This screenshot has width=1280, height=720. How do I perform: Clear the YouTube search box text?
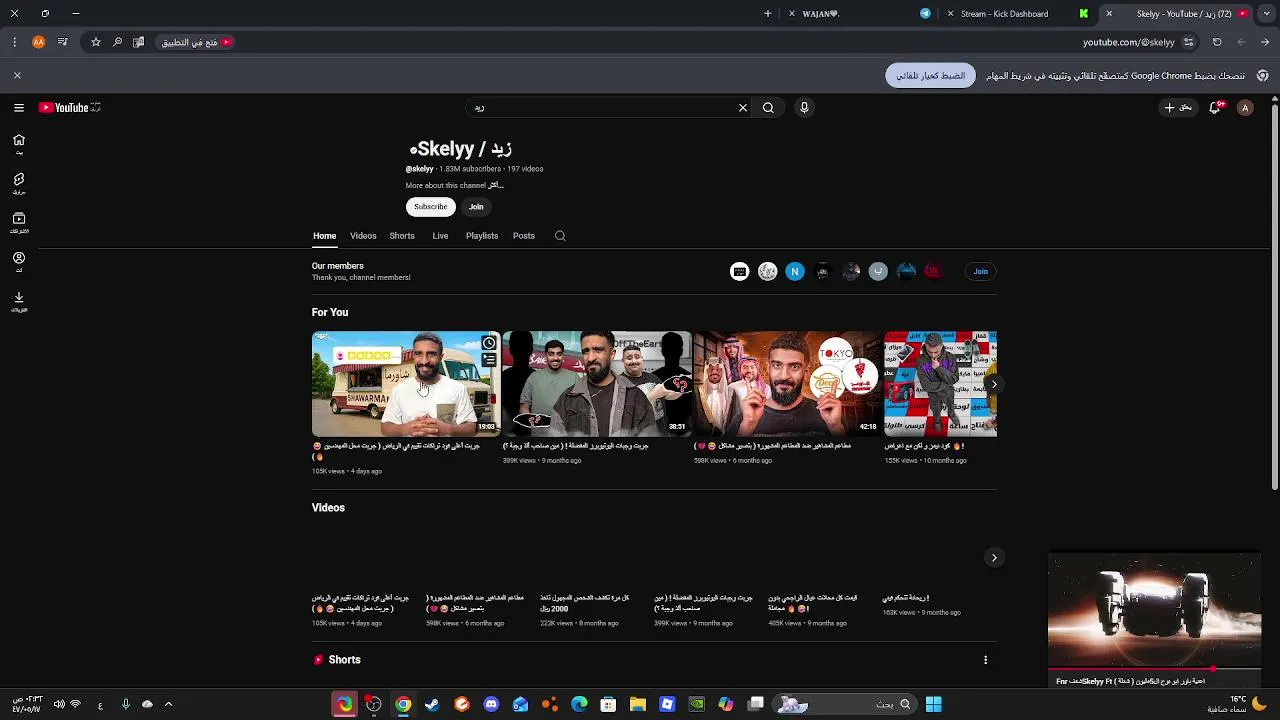click(x=743, y=108)
